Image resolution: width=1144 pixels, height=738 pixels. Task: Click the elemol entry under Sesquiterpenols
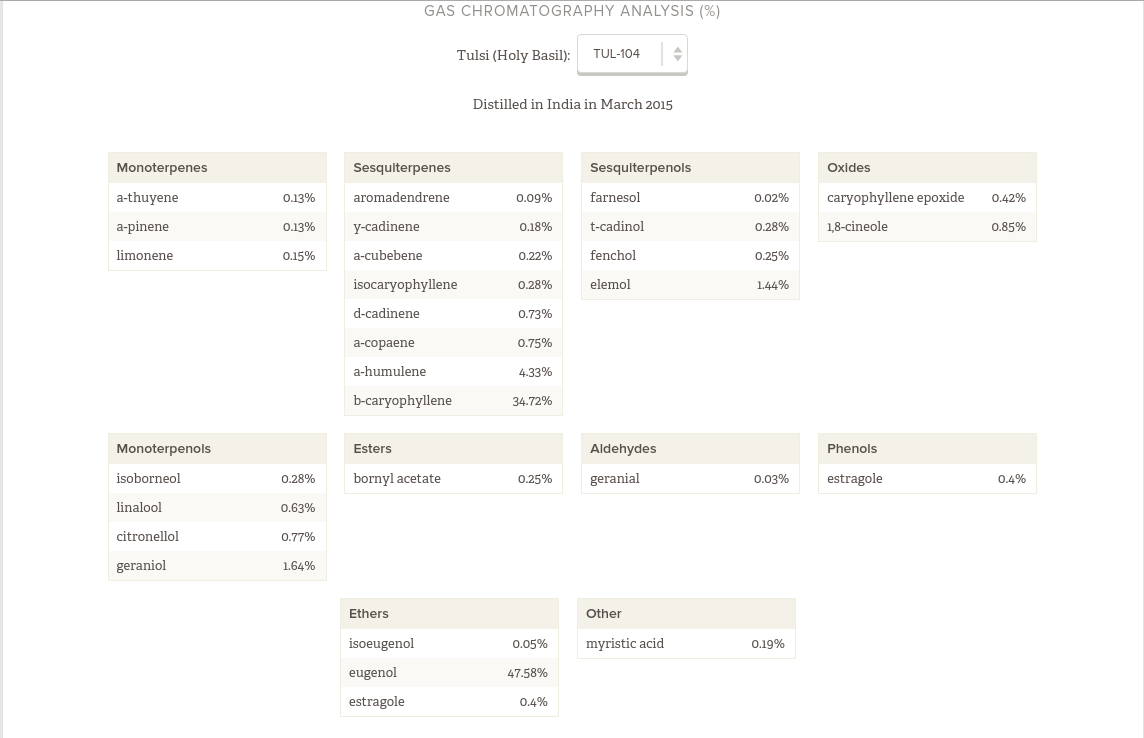pyautogui.click(x=690, y=285)
